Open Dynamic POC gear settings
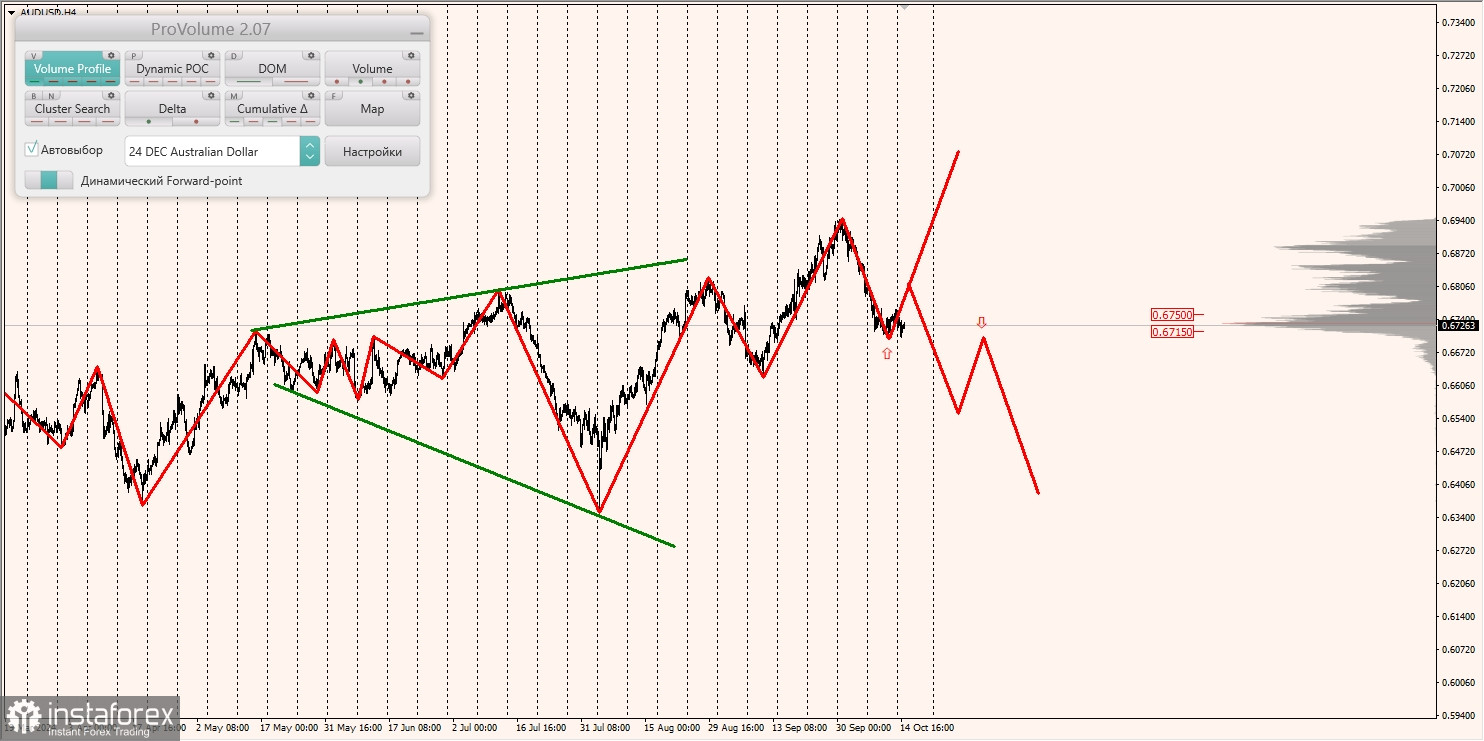This screenshot has height=741, width=1484. coord(211,56)
